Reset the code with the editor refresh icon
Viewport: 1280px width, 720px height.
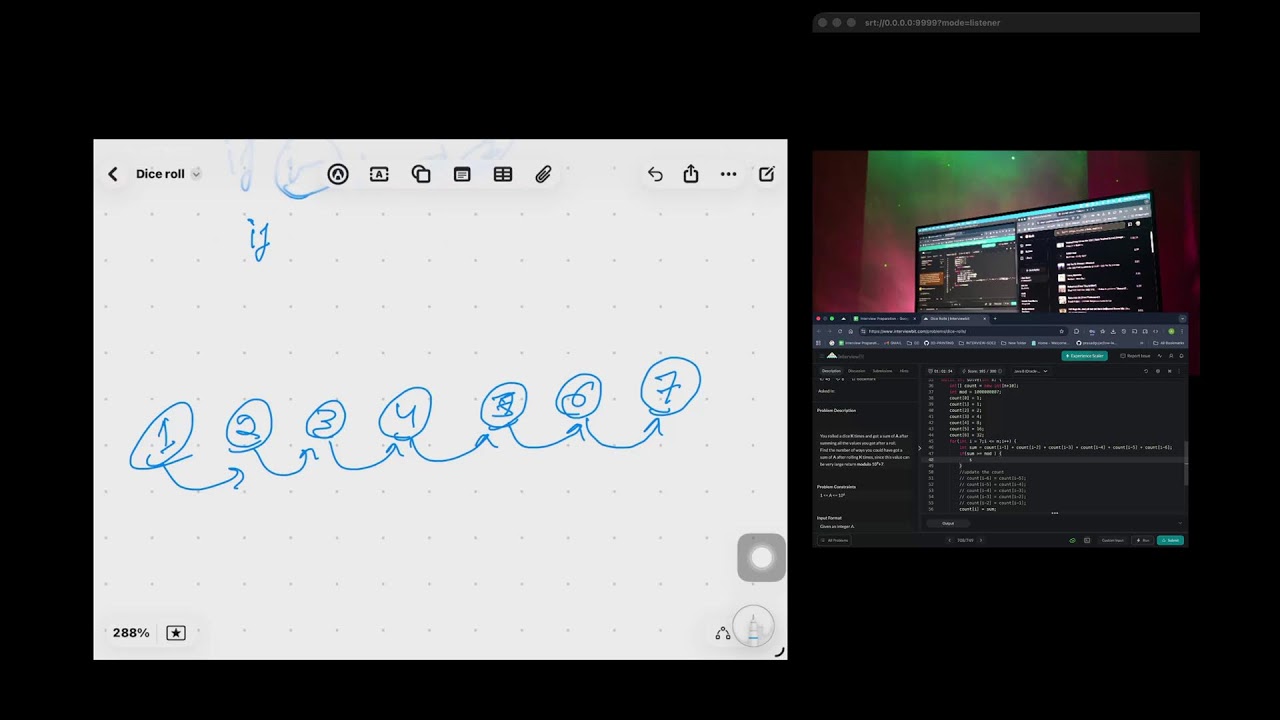pyautogui.click(x=1146, y=371)
